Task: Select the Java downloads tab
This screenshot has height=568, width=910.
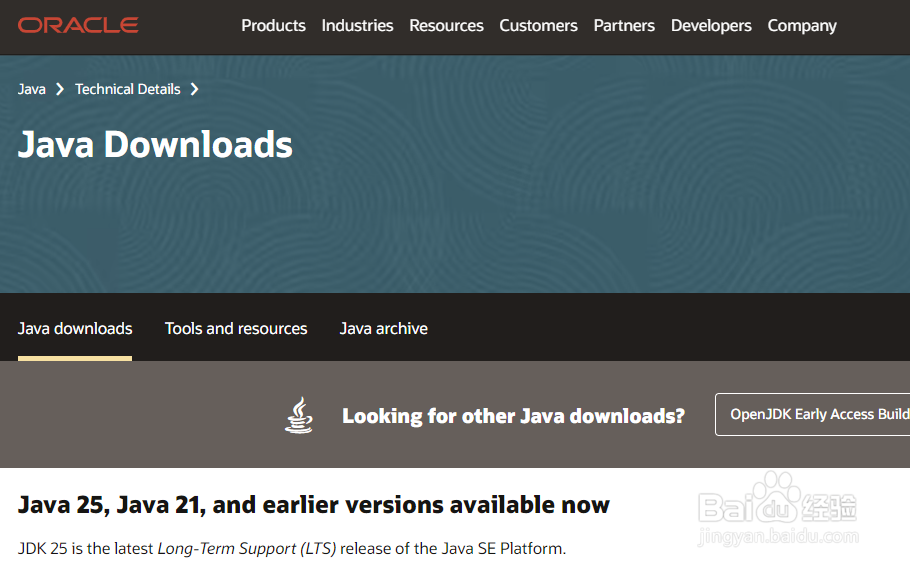Action: [x=75, y=328]
